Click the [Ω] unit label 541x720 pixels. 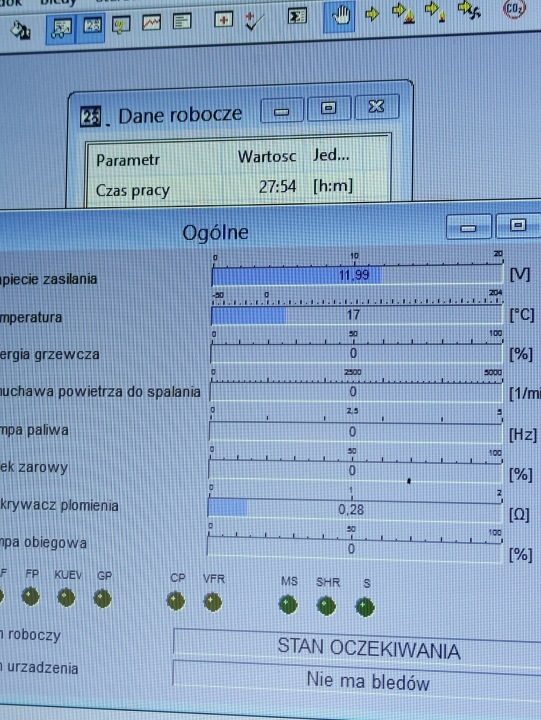pyautogui.click(x=520, y=515)
